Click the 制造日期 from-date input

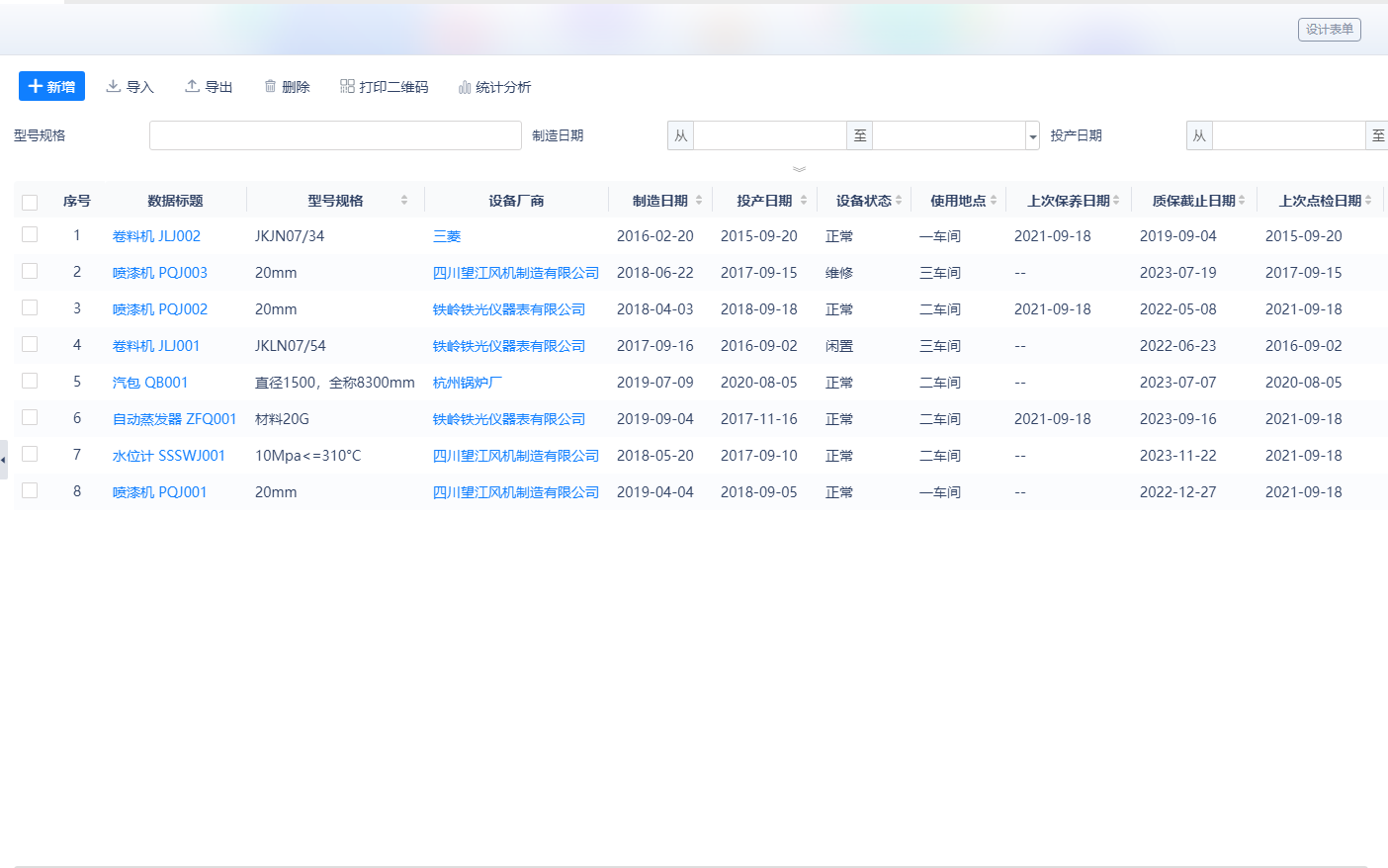pyautogui.click(x=770, y=135)
